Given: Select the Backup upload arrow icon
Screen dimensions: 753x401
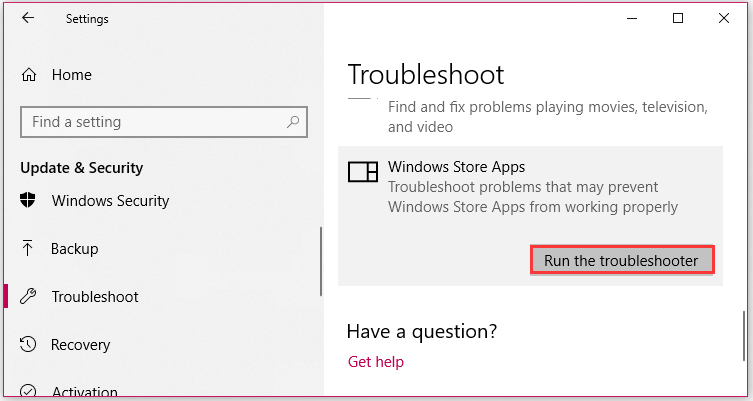Looking at the screenshot, I should tap(27, 248).
